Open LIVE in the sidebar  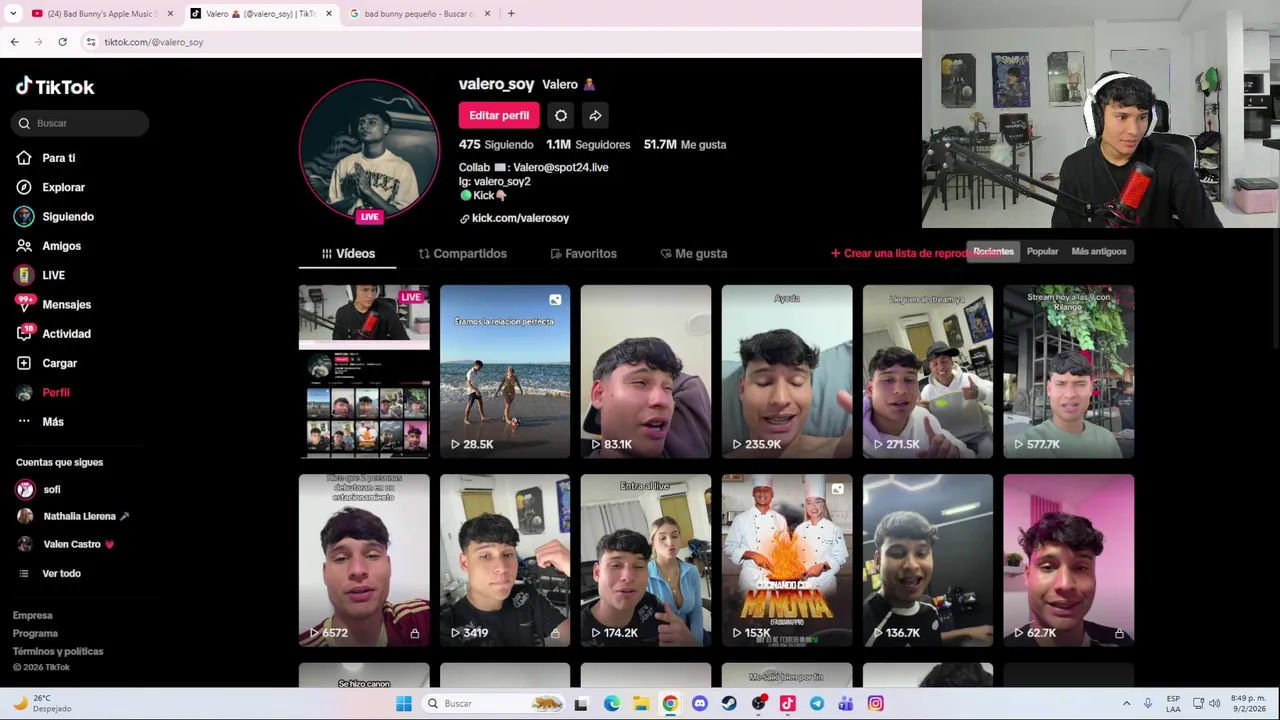[53, 275]
